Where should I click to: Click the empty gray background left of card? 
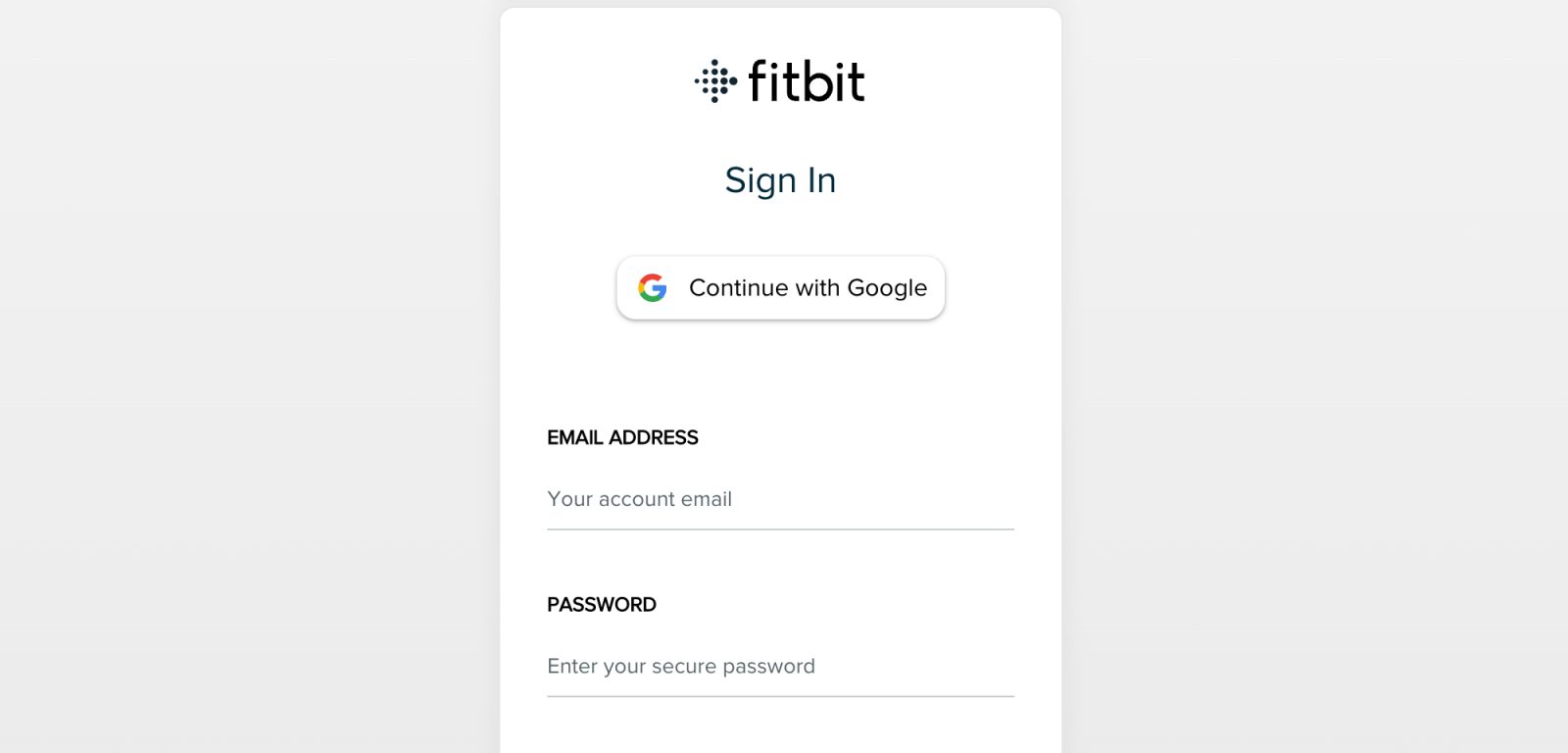pyautogui.click(x=245, y=392)
